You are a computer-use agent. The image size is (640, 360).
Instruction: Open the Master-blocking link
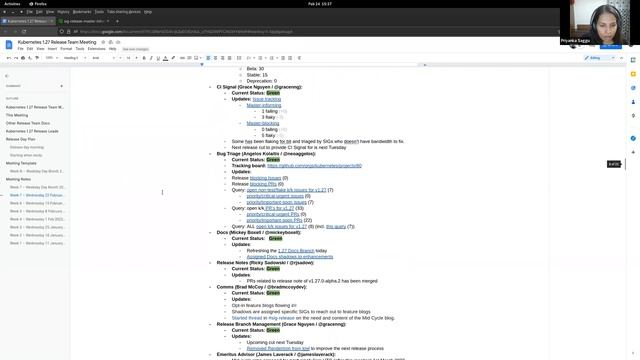point(263,123)
